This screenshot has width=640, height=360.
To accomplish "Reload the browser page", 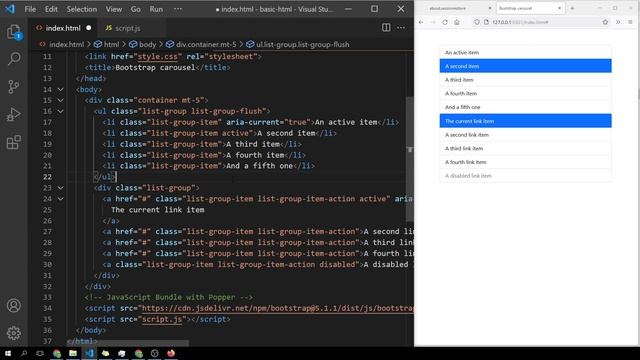I will 445,22.
